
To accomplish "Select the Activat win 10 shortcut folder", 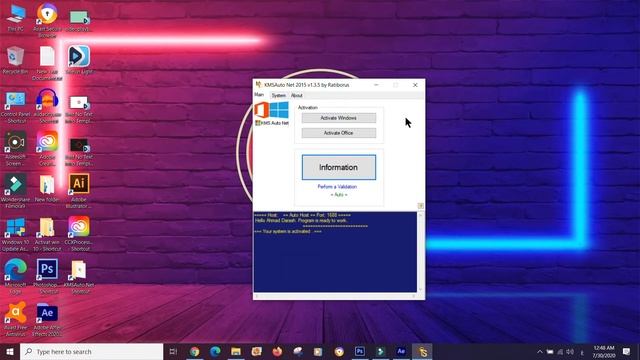I will [x=47, y=234].
